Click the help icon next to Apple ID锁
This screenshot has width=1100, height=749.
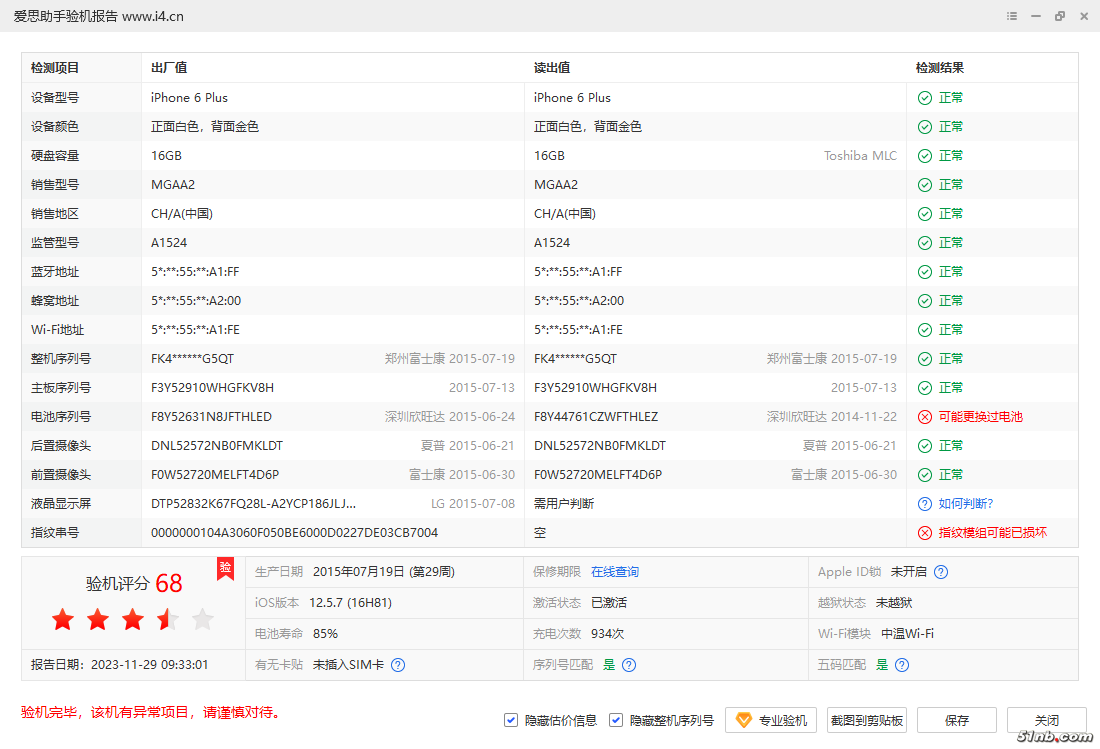(941, 572)
